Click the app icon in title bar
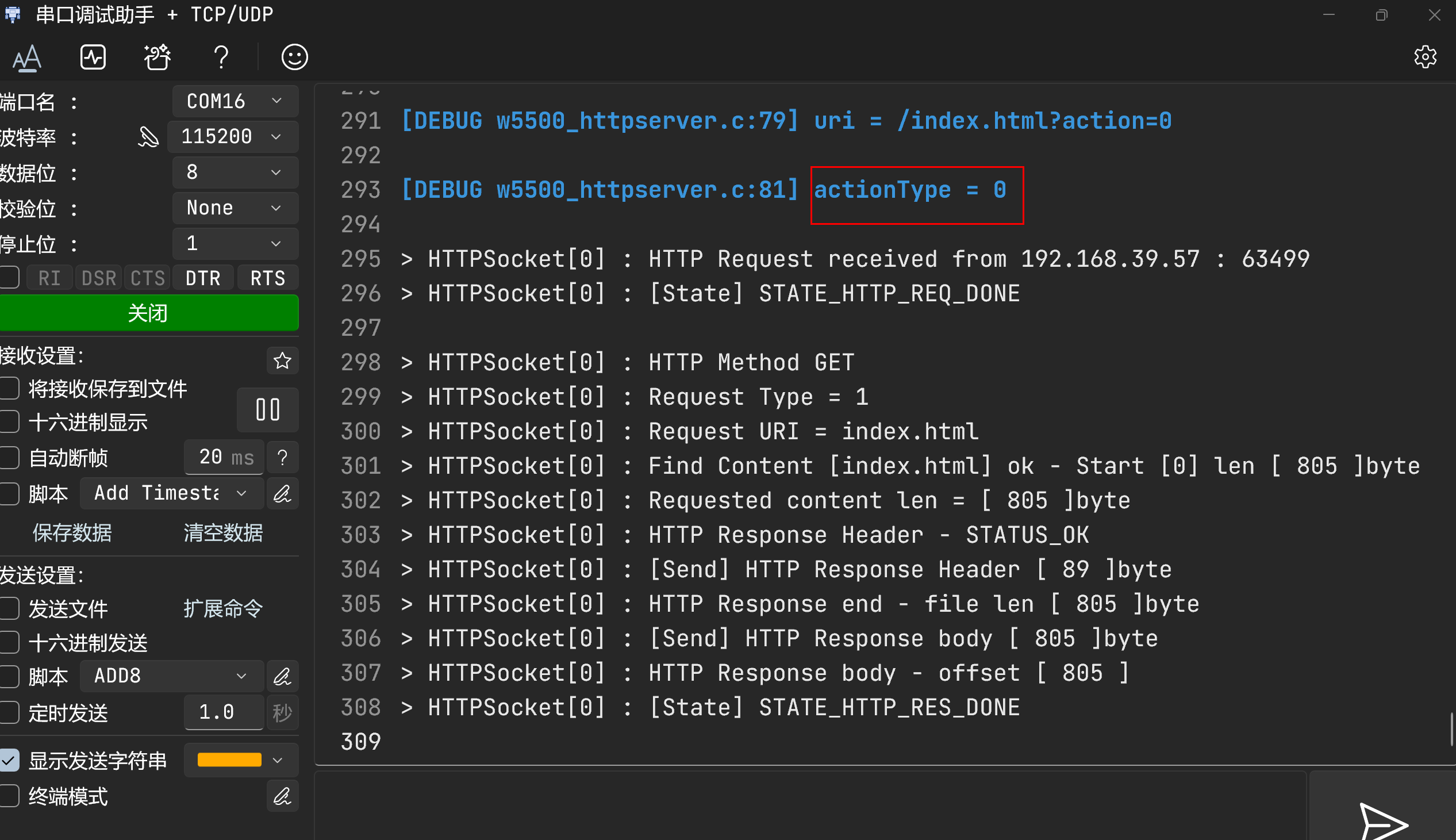The height and width of the screenshot is (840, 1456). (x=13, y=14)
